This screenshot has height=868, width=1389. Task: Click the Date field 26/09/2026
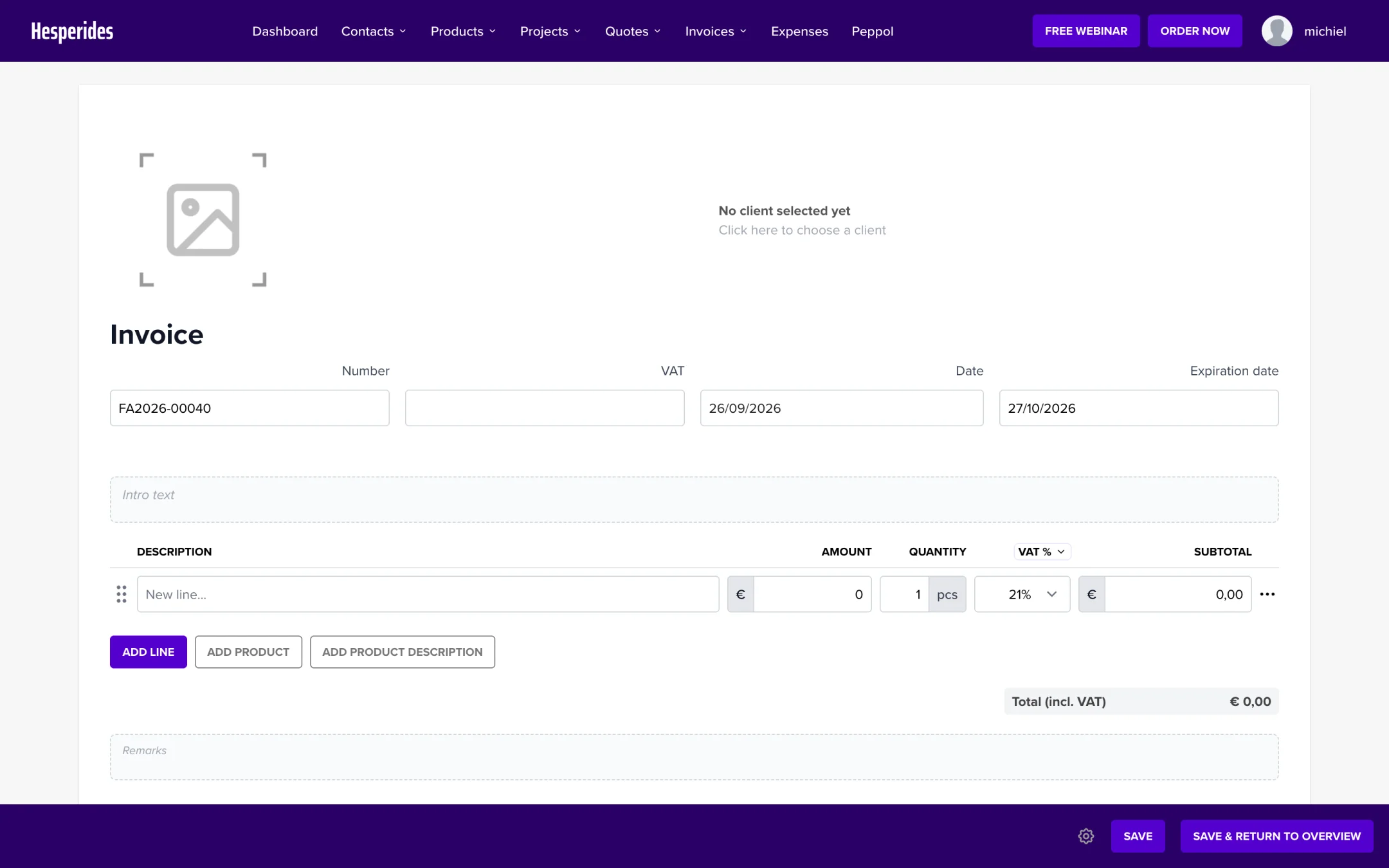(842, 408)
